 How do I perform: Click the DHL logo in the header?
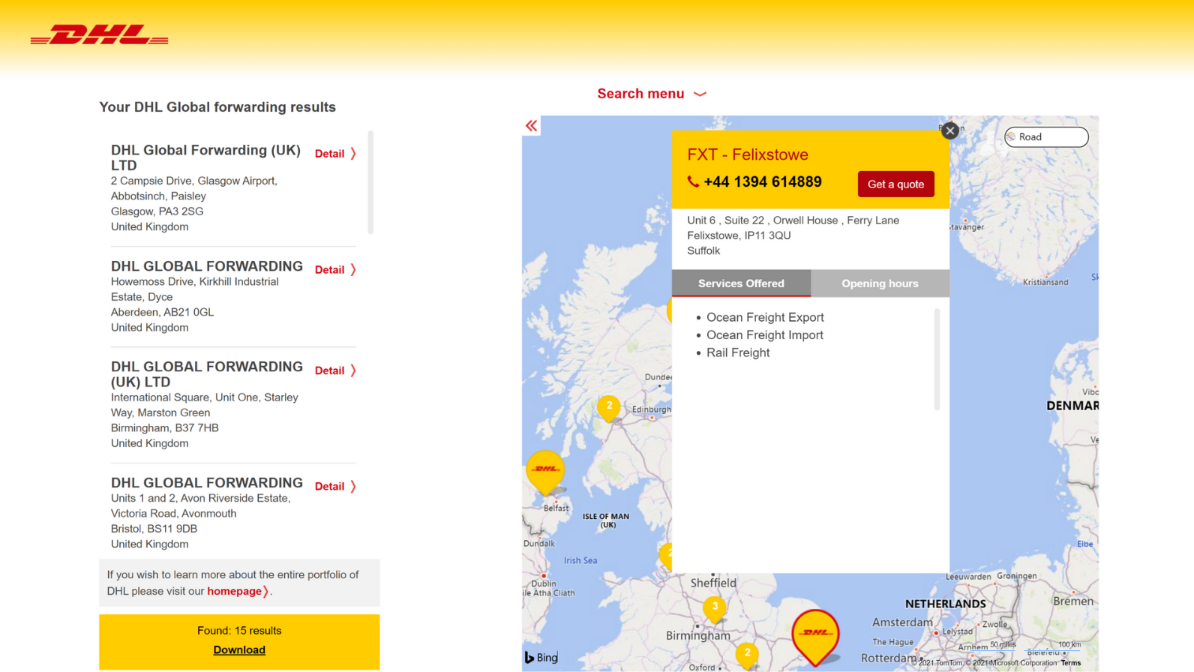pos(98,34)
